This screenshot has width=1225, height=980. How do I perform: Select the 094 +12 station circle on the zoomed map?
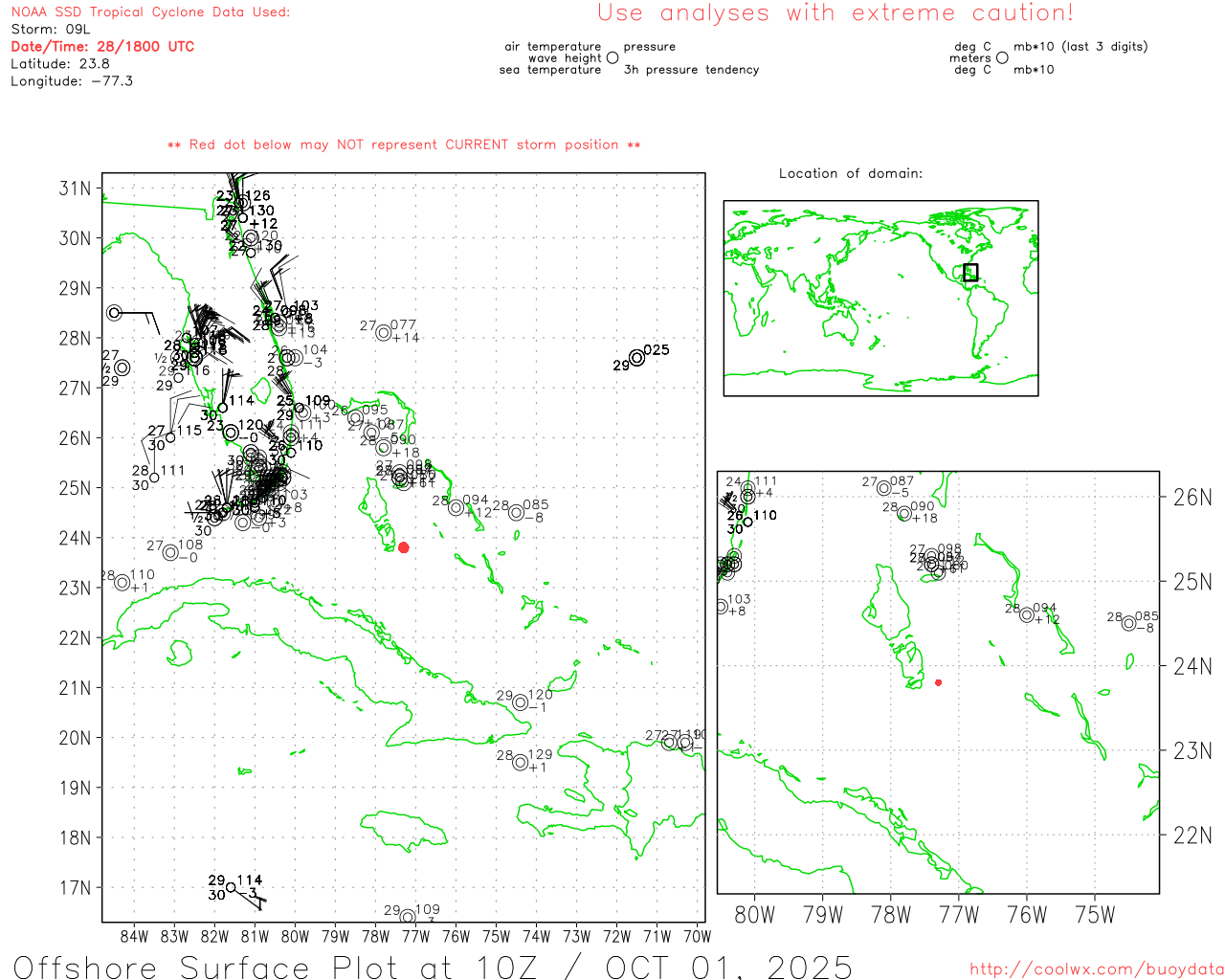1027,614
